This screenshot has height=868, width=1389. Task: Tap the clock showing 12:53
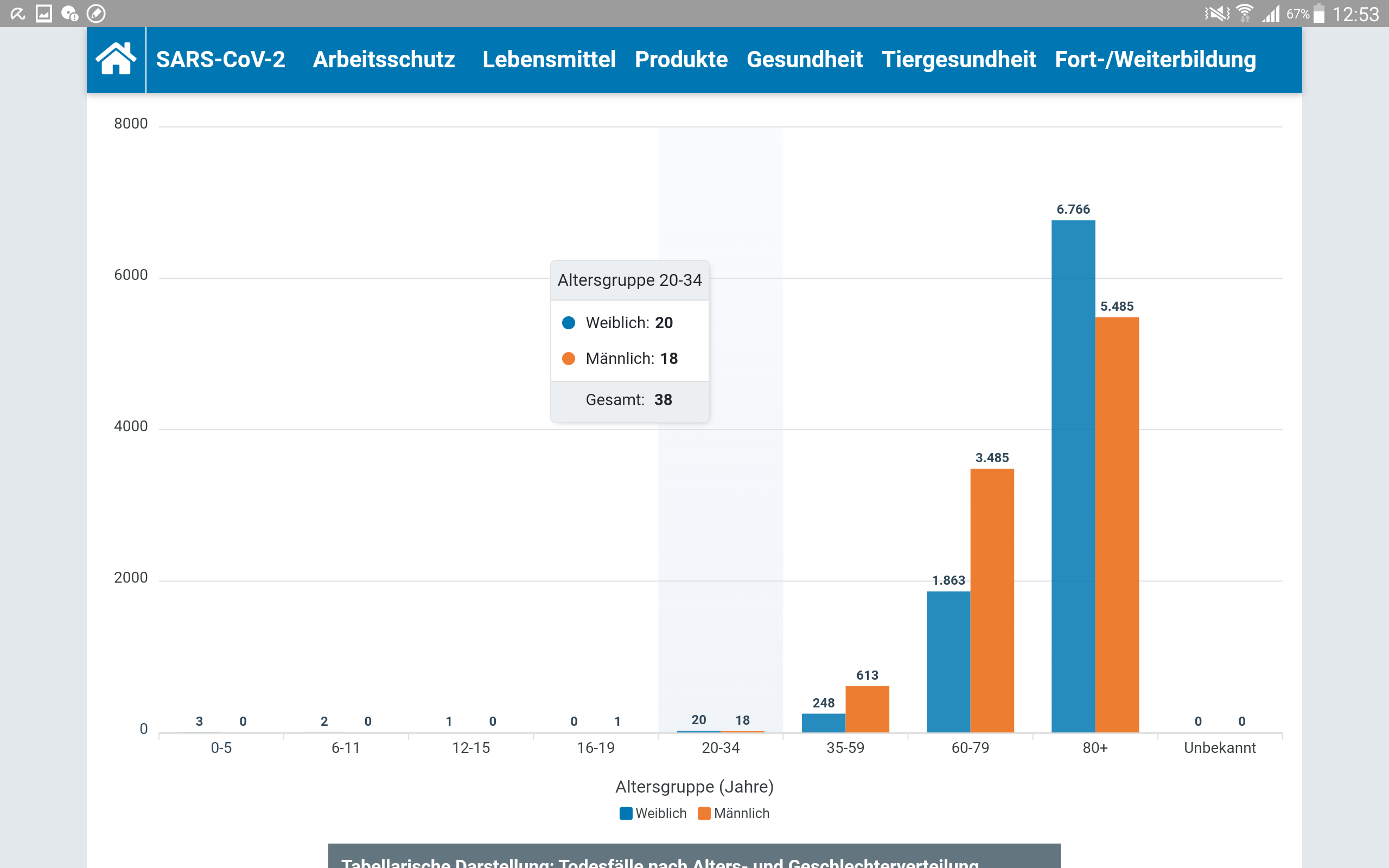tap(1355, 14)
